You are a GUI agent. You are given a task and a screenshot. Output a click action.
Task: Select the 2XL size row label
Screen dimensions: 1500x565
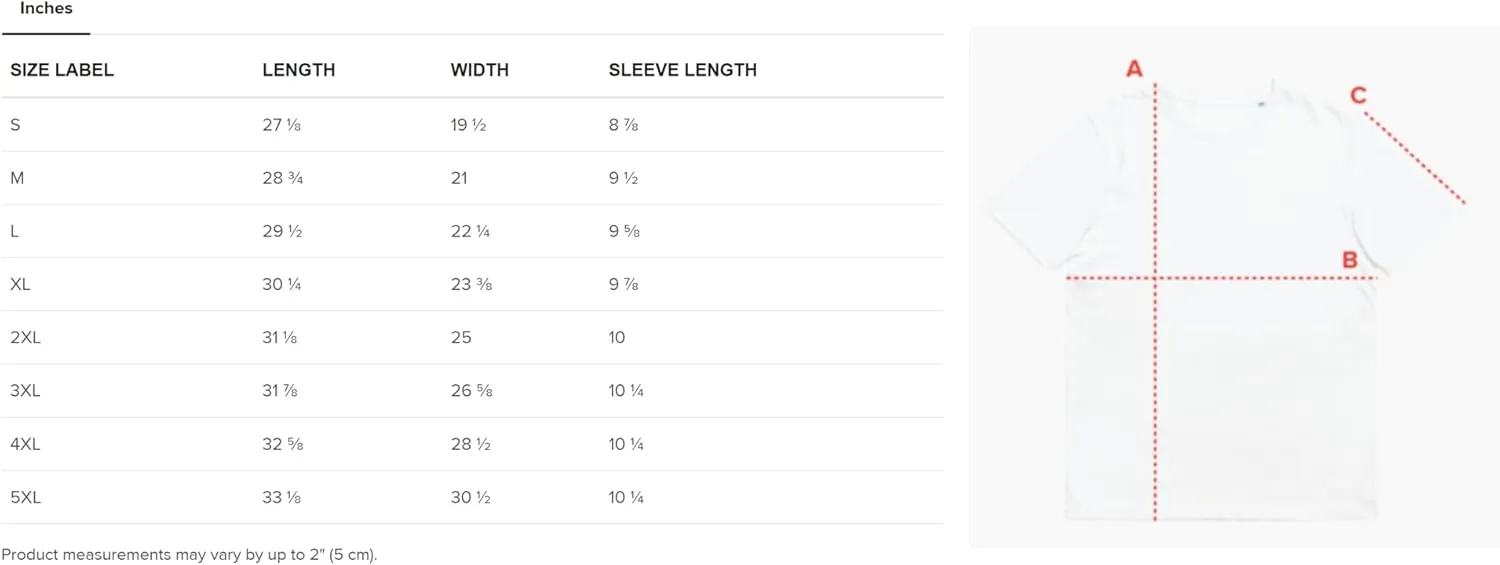tap(26, 337)
